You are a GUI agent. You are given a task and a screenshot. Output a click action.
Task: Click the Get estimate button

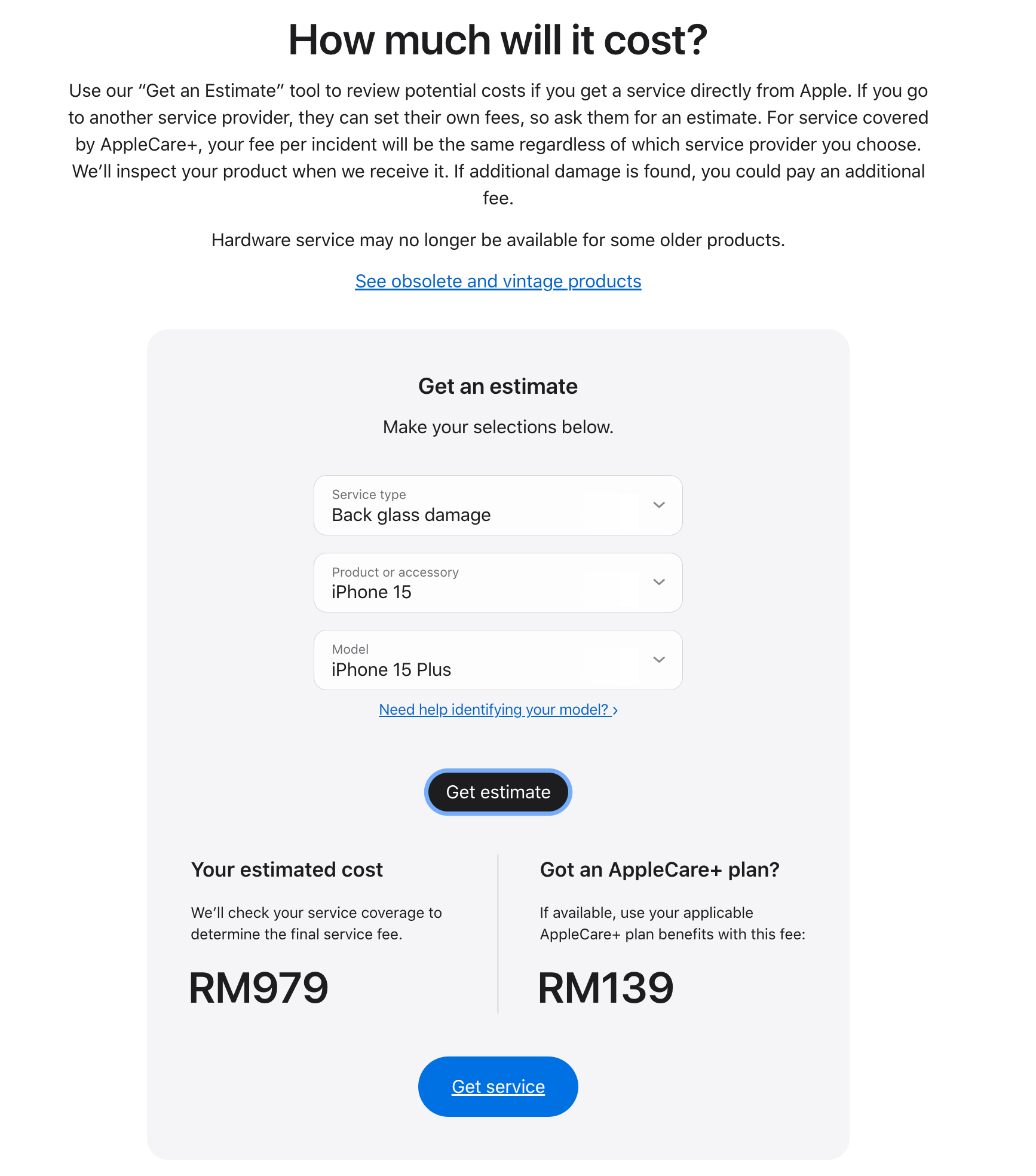click(498, 792)
